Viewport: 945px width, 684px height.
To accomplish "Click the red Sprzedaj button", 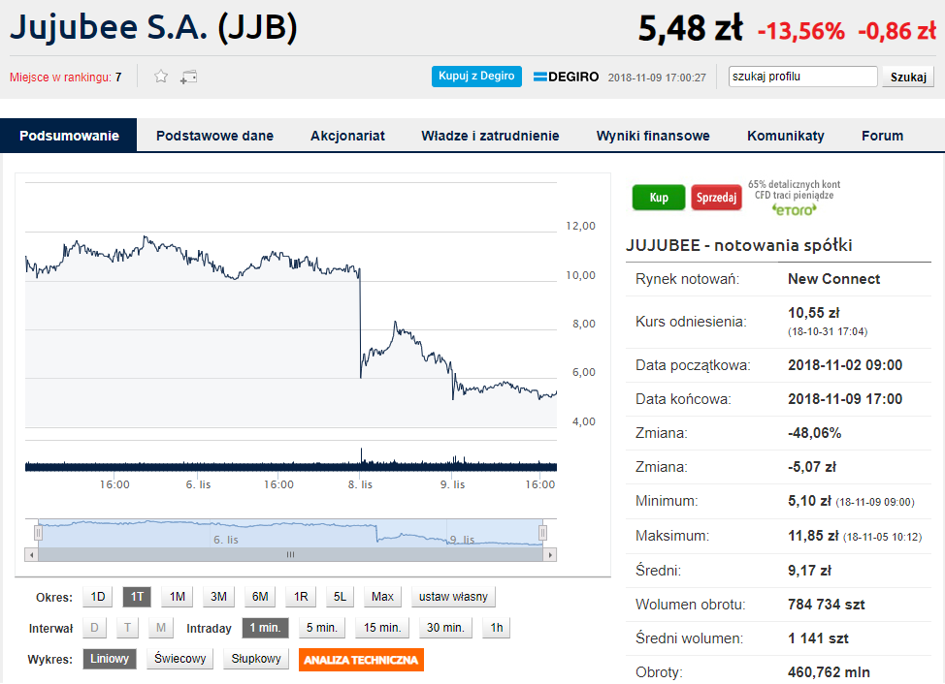I will [x=717, y=198].
